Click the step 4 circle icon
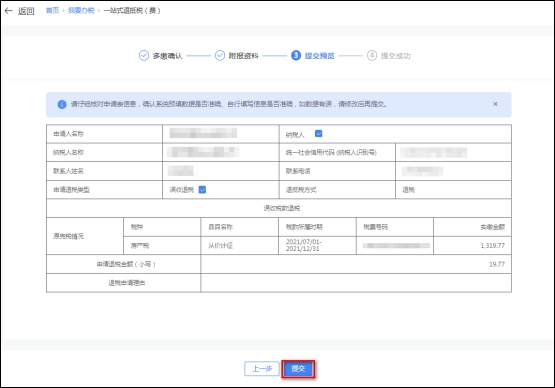This screenshot has width=555, height=388. [x=372, y=56]
